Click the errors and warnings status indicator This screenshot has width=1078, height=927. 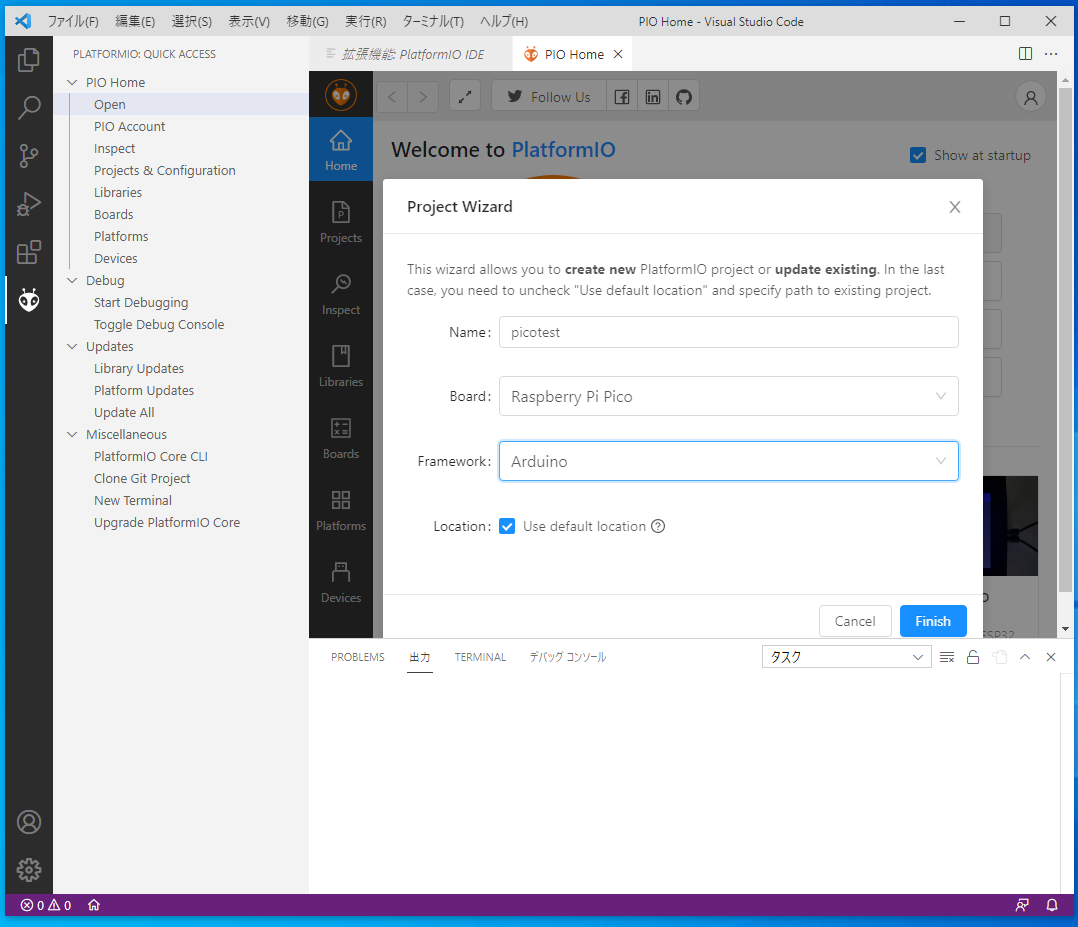tap(46, 905)
